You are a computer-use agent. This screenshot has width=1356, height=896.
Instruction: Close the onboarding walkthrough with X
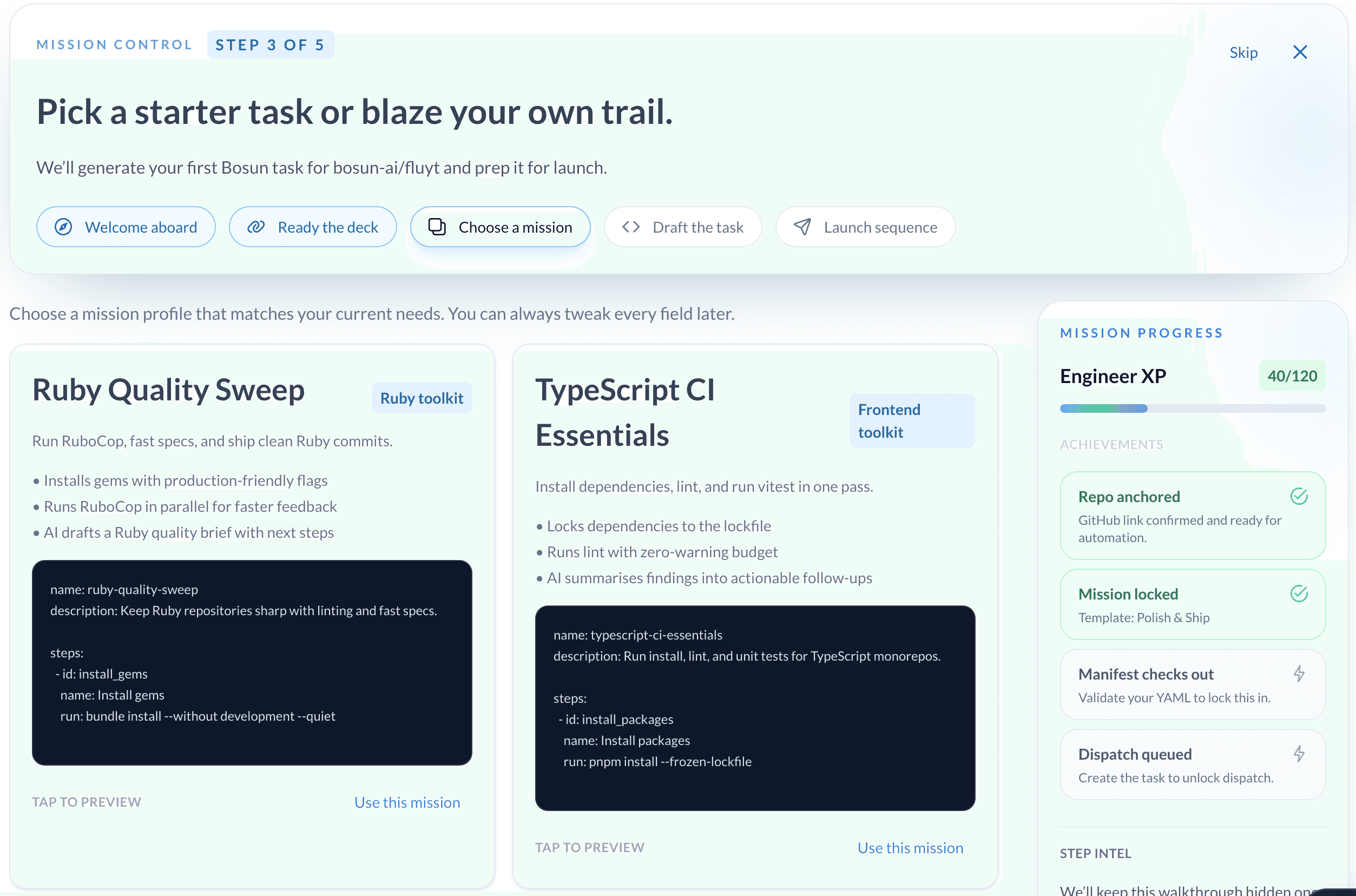(x=1300, y=52)
